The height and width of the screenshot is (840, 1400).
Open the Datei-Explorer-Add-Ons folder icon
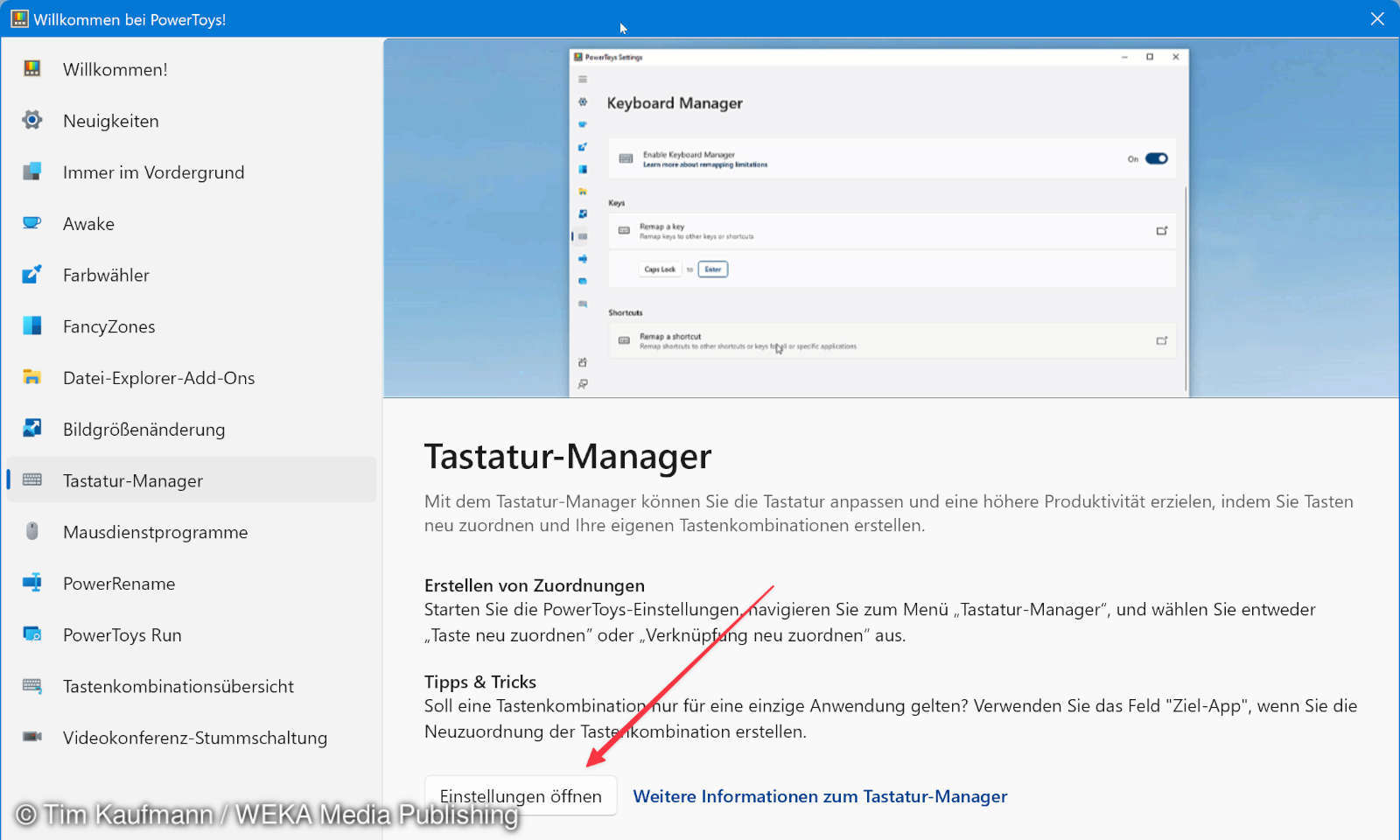[x=31, y=378]
